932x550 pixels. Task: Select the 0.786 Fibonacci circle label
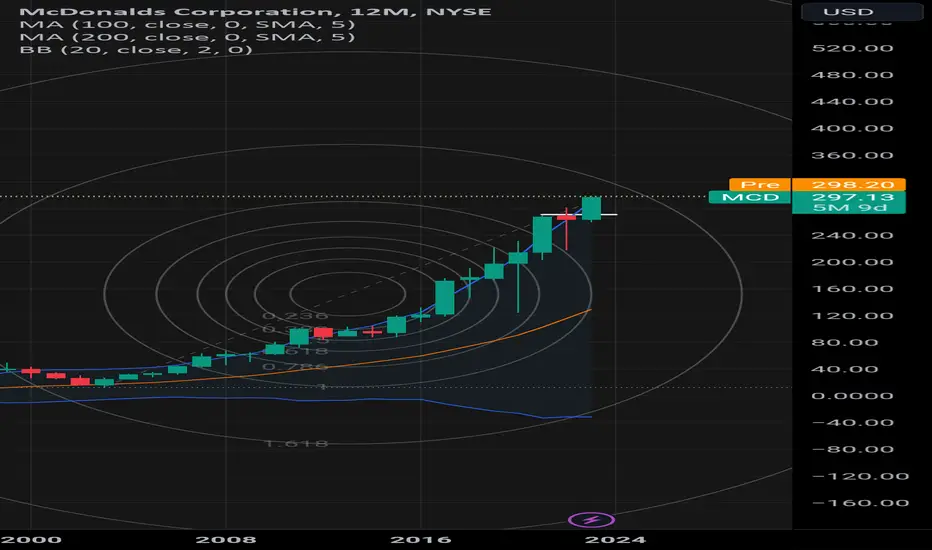[295, 367]
